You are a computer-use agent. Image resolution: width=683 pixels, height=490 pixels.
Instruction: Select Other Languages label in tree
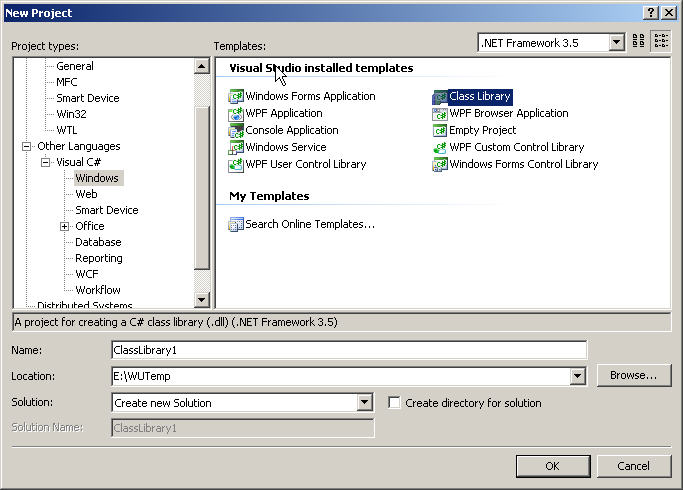(78, 146)
